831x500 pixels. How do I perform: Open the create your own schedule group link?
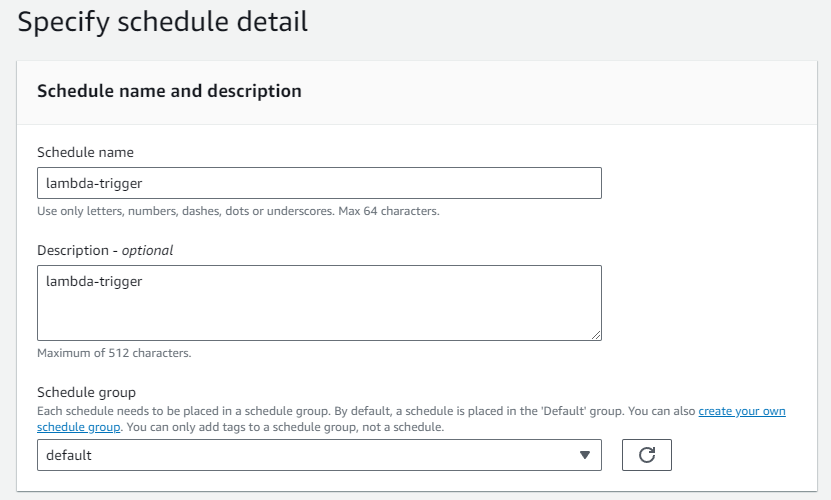(741, 411)
